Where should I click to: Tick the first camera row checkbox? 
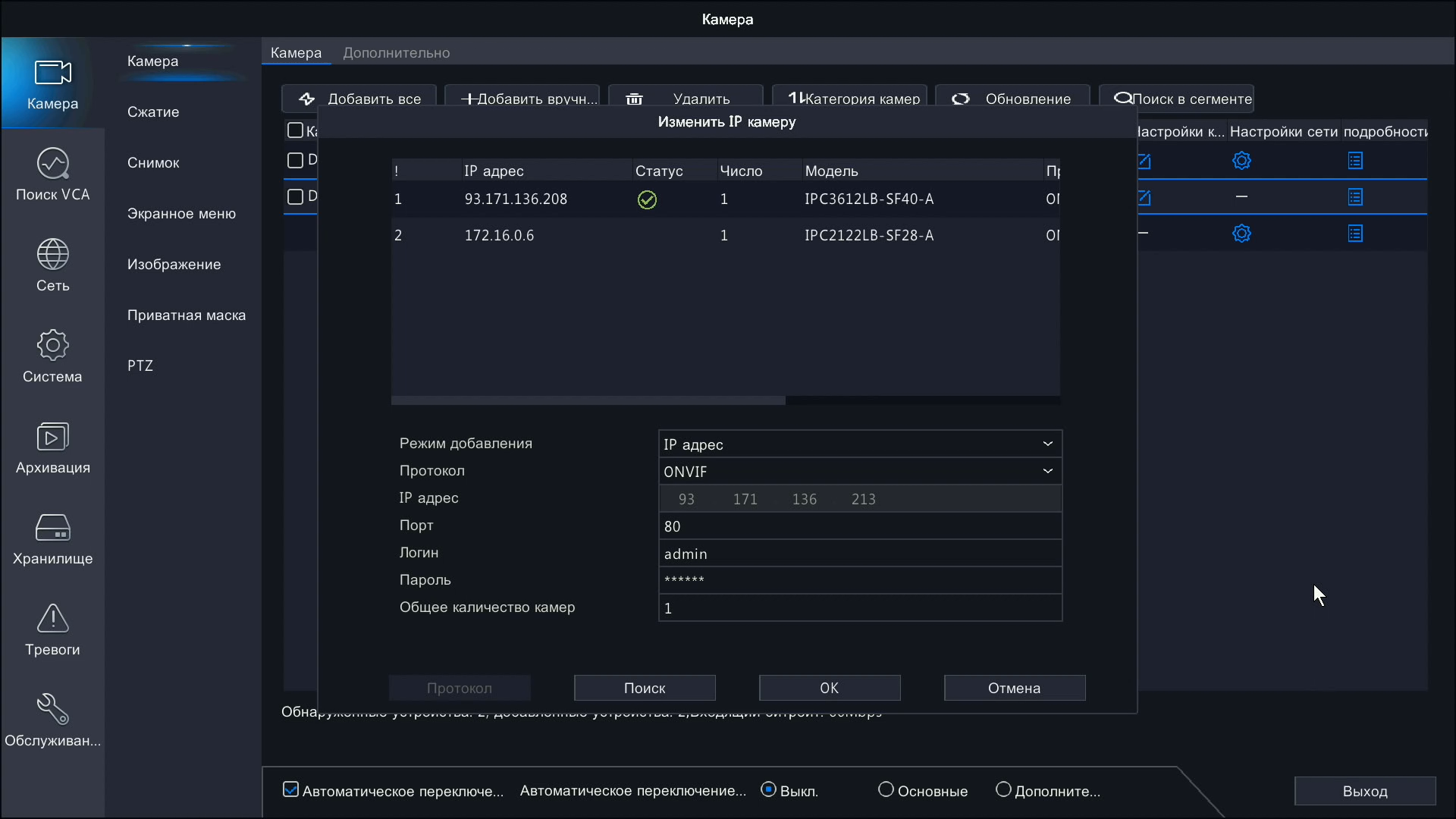296,160
